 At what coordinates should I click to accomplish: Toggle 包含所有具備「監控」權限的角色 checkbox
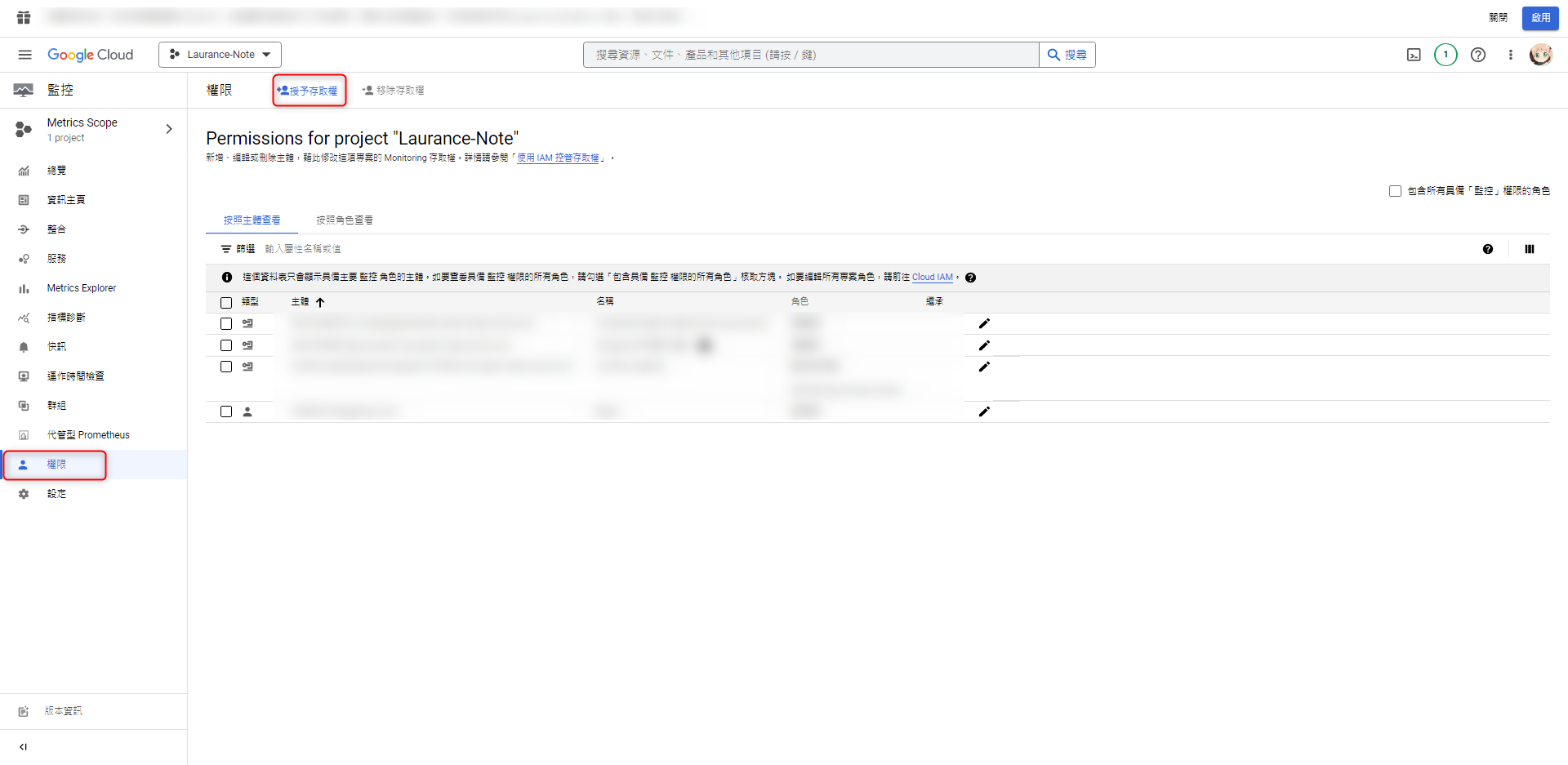click(1395, 191)
